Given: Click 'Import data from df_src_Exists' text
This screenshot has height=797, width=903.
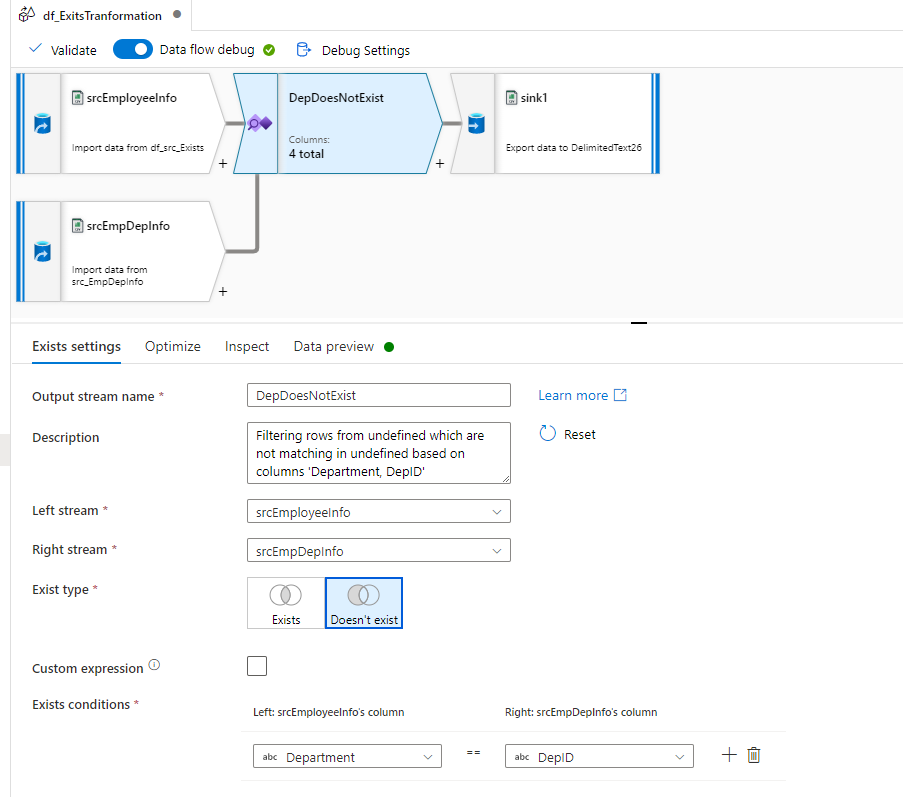Looking at the screenshot, I should click(138, 148).
